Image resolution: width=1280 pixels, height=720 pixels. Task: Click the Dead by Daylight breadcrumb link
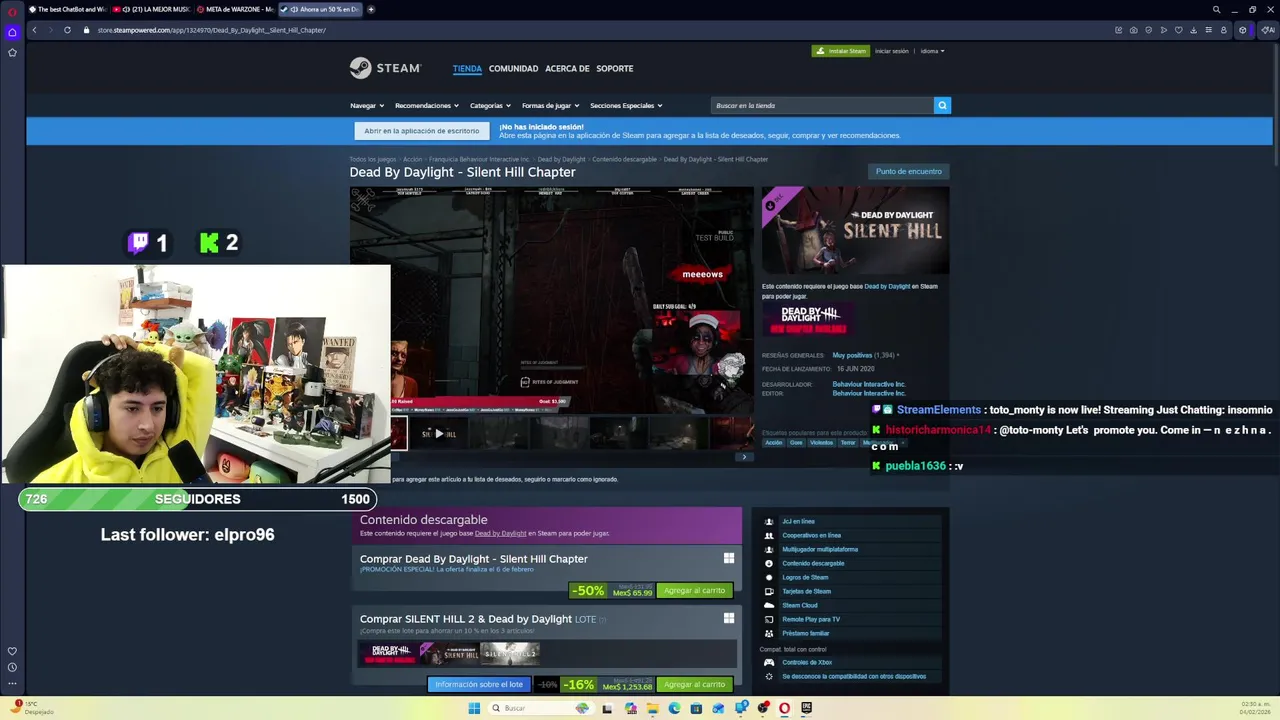click(561, 159)
